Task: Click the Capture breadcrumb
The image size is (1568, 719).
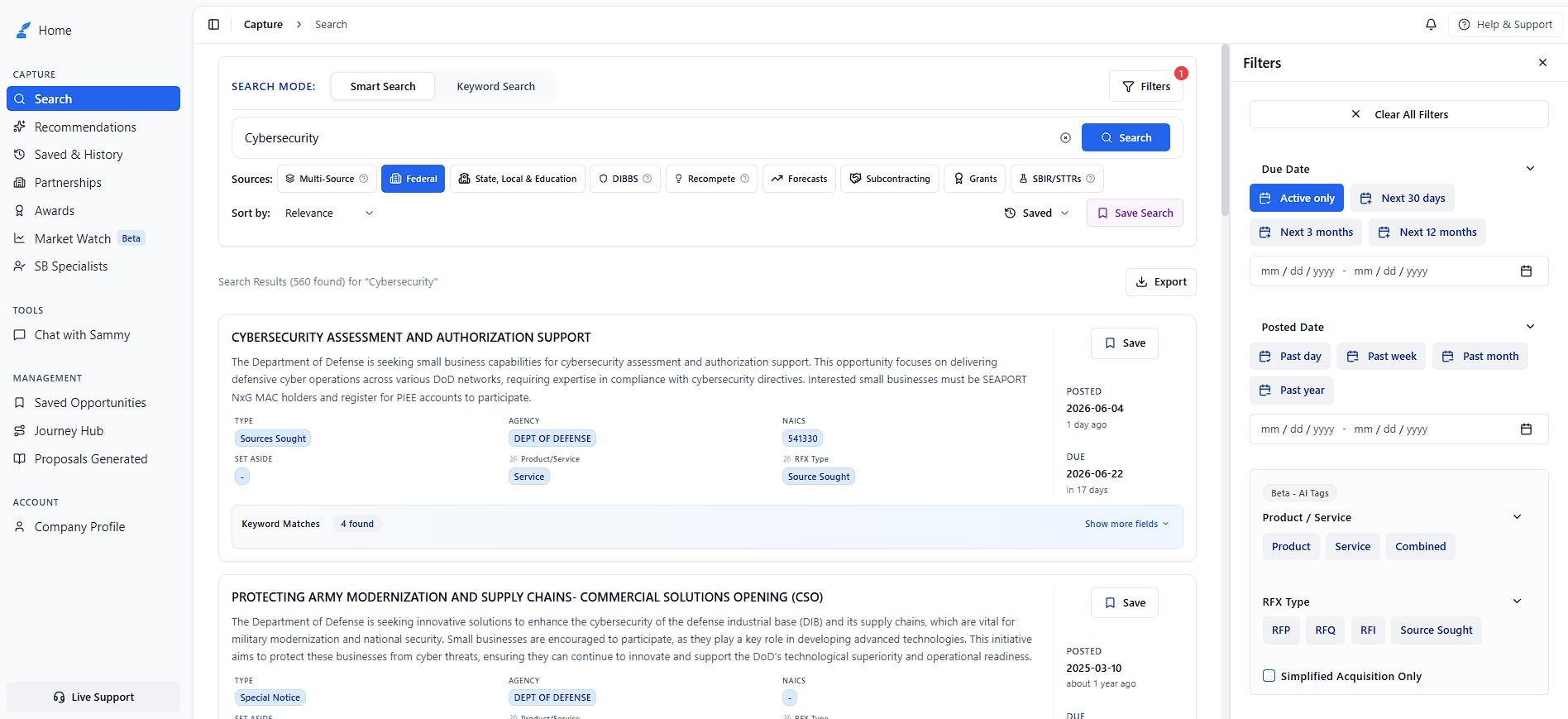Action: tap(263, 25)
